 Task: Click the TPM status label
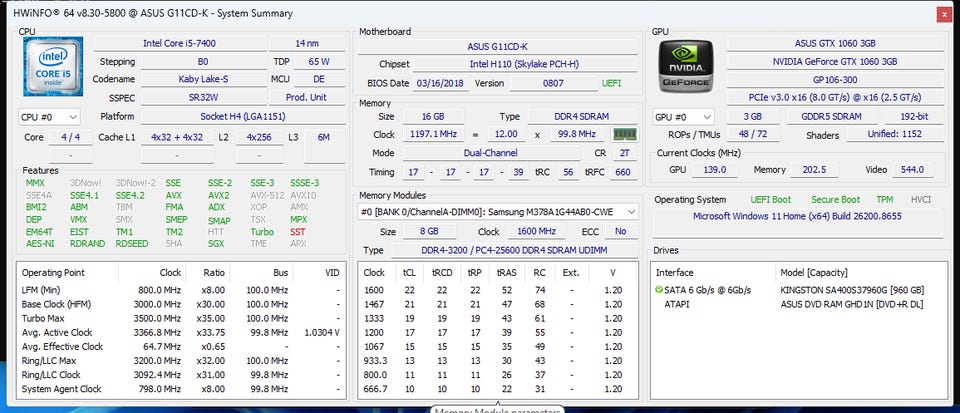[x=884, y=199]
